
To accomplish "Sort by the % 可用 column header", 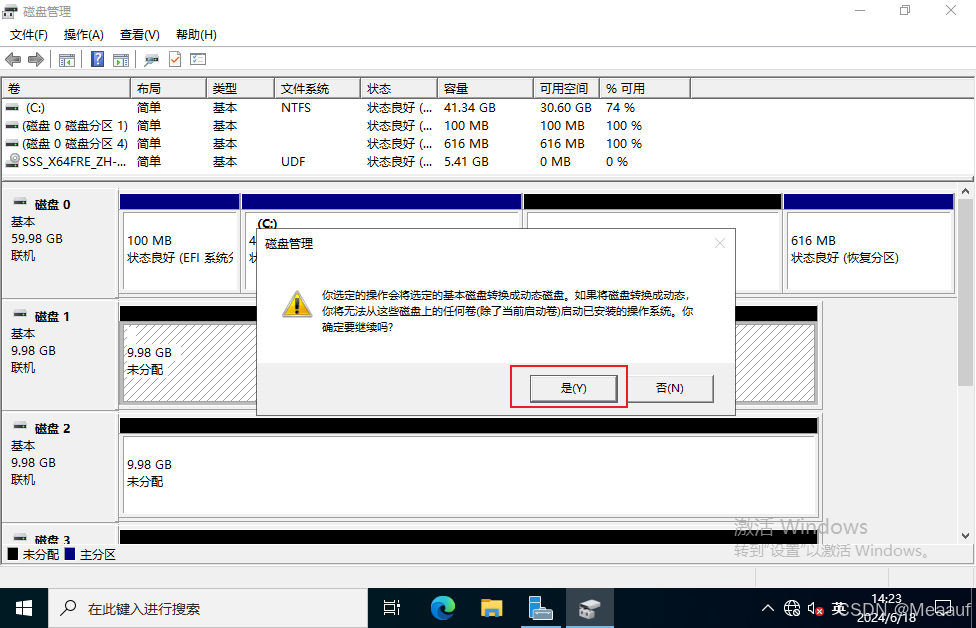I will click(x=645, y=89).
